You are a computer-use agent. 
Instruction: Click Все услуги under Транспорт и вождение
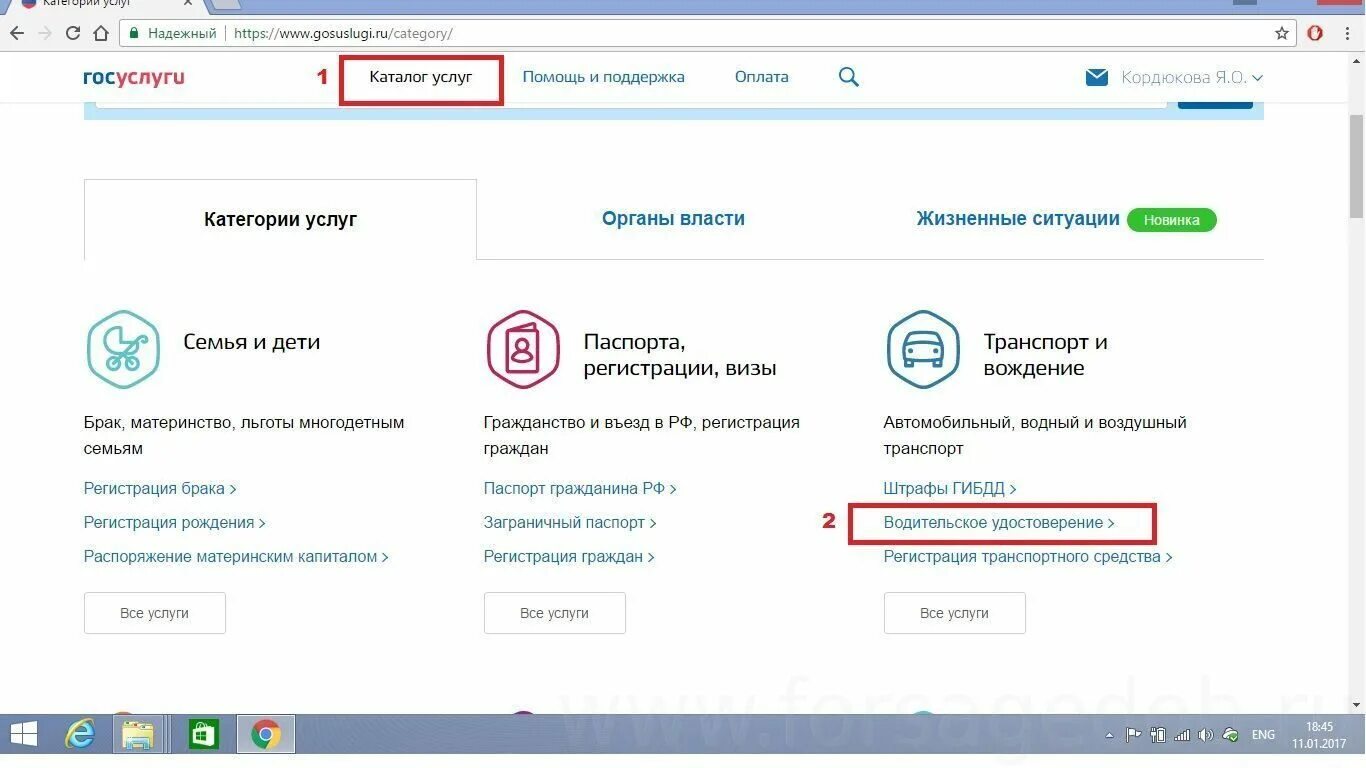click(x=955, y=613)
